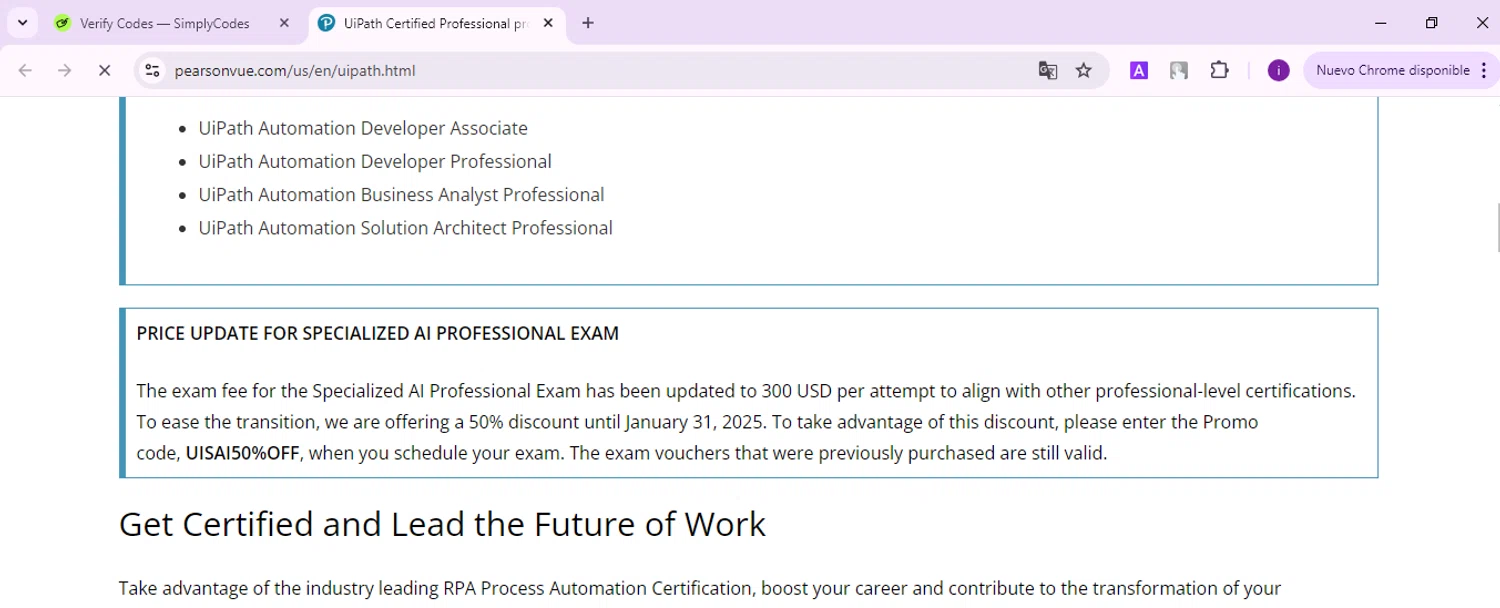Stop loading the page
1500x608 pixels.
click(104, 70)
